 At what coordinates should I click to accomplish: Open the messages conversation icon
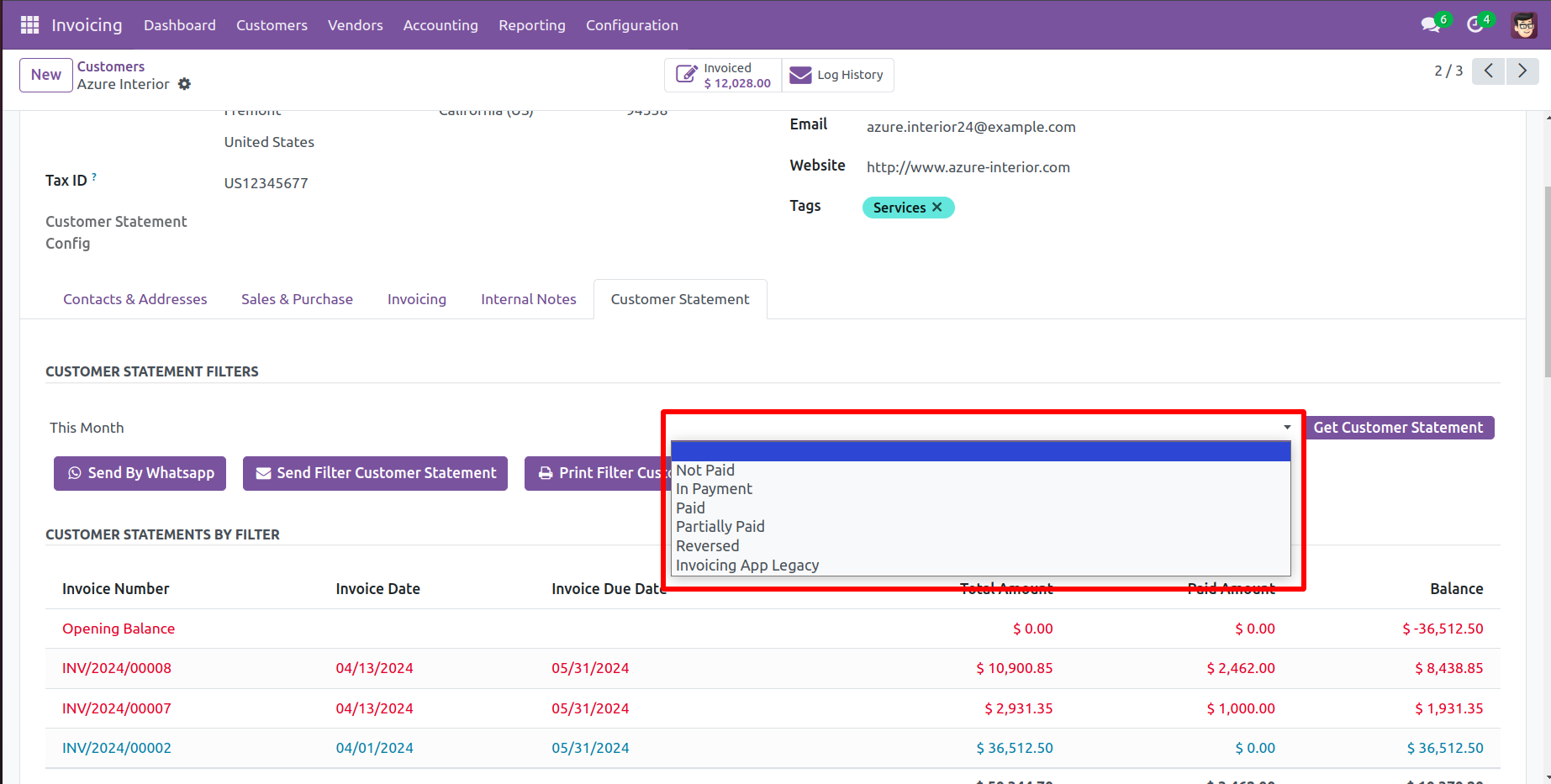1430,24
